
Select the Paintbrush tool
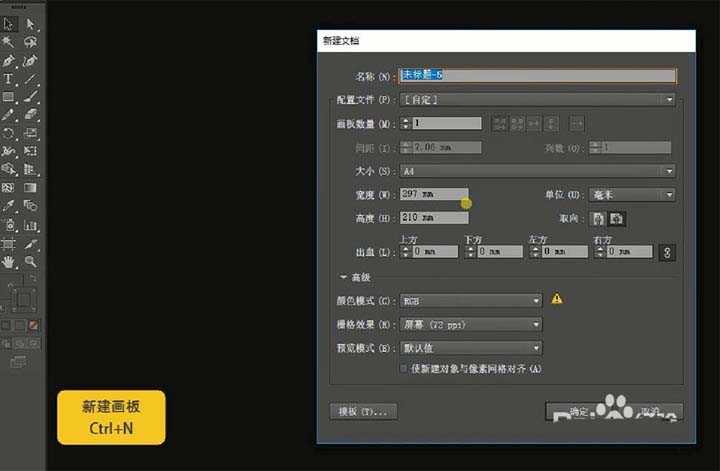pos(30,97)
